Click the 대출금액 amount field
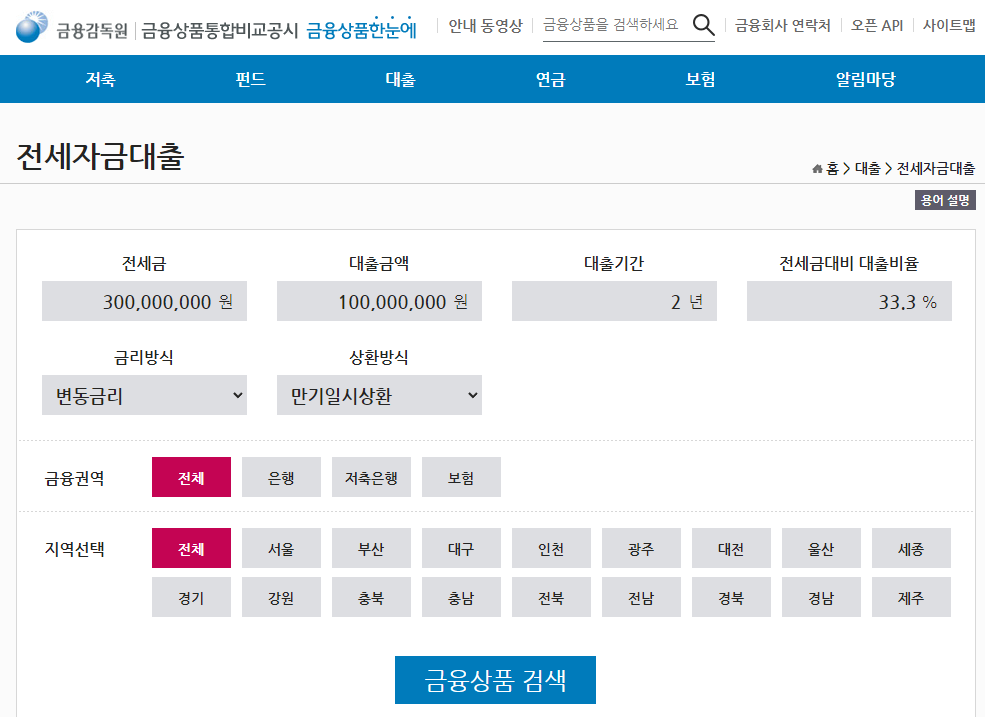Screen dimensions: 985x717 click(379, 301)
